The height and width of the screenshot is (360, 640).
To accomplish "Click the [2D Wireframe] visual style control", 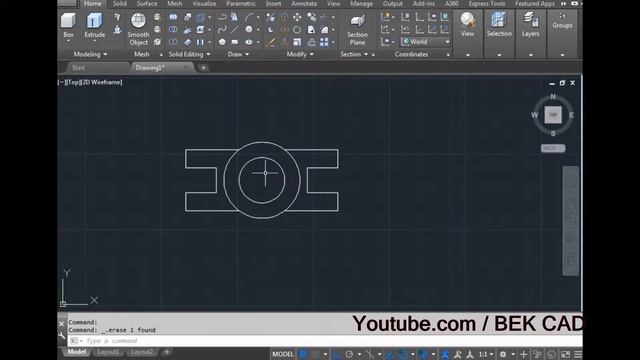I will coord(102,82).
